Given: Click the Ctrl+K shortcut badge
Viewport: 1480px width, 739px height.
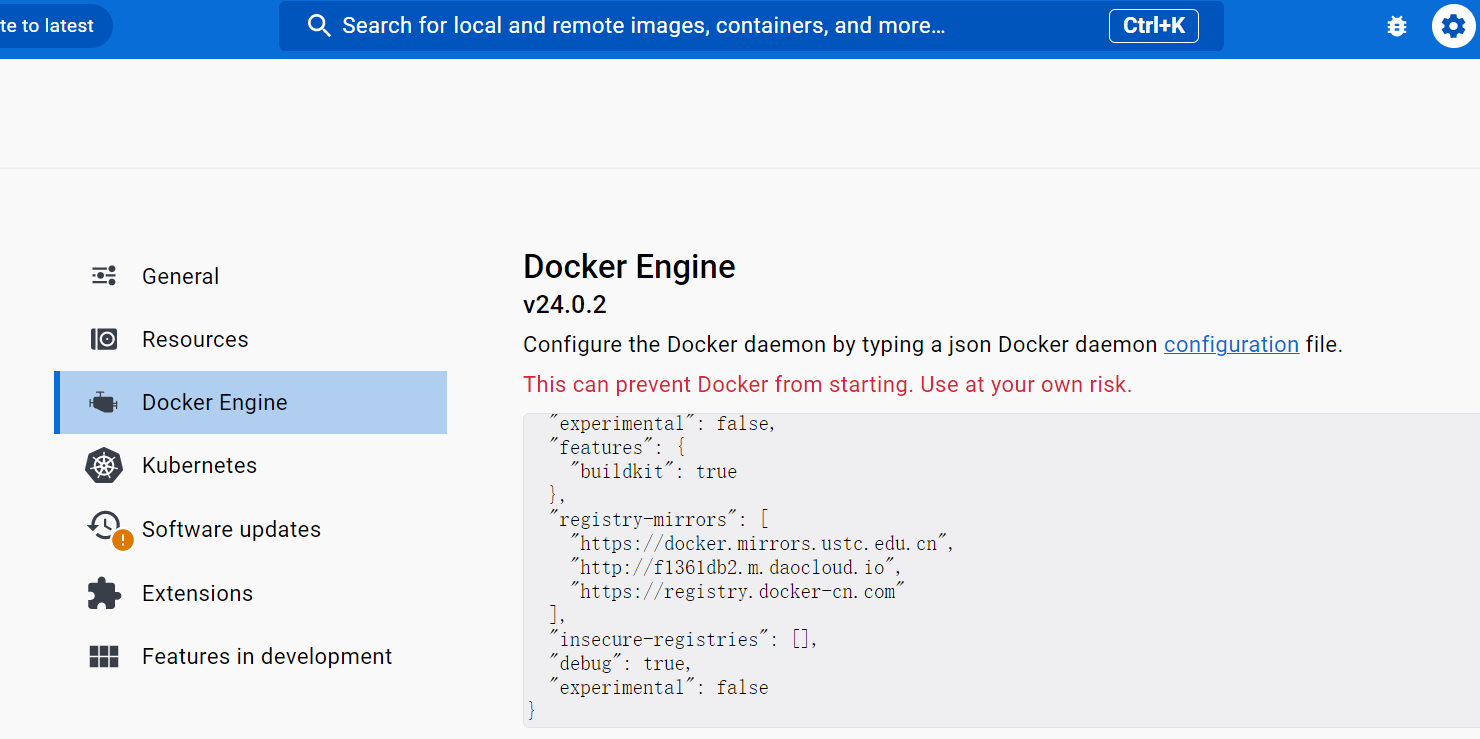Looking at the screenshot, I should point(1153,26).
